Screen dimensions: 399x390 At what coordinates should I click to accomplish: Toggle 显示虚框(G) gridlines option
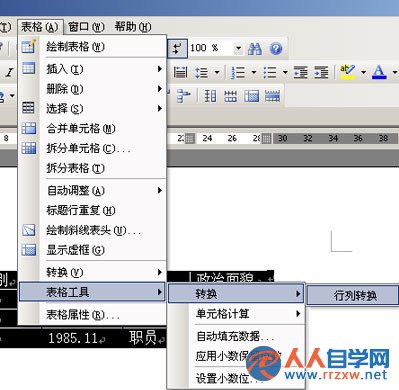[x=92, y=250]
